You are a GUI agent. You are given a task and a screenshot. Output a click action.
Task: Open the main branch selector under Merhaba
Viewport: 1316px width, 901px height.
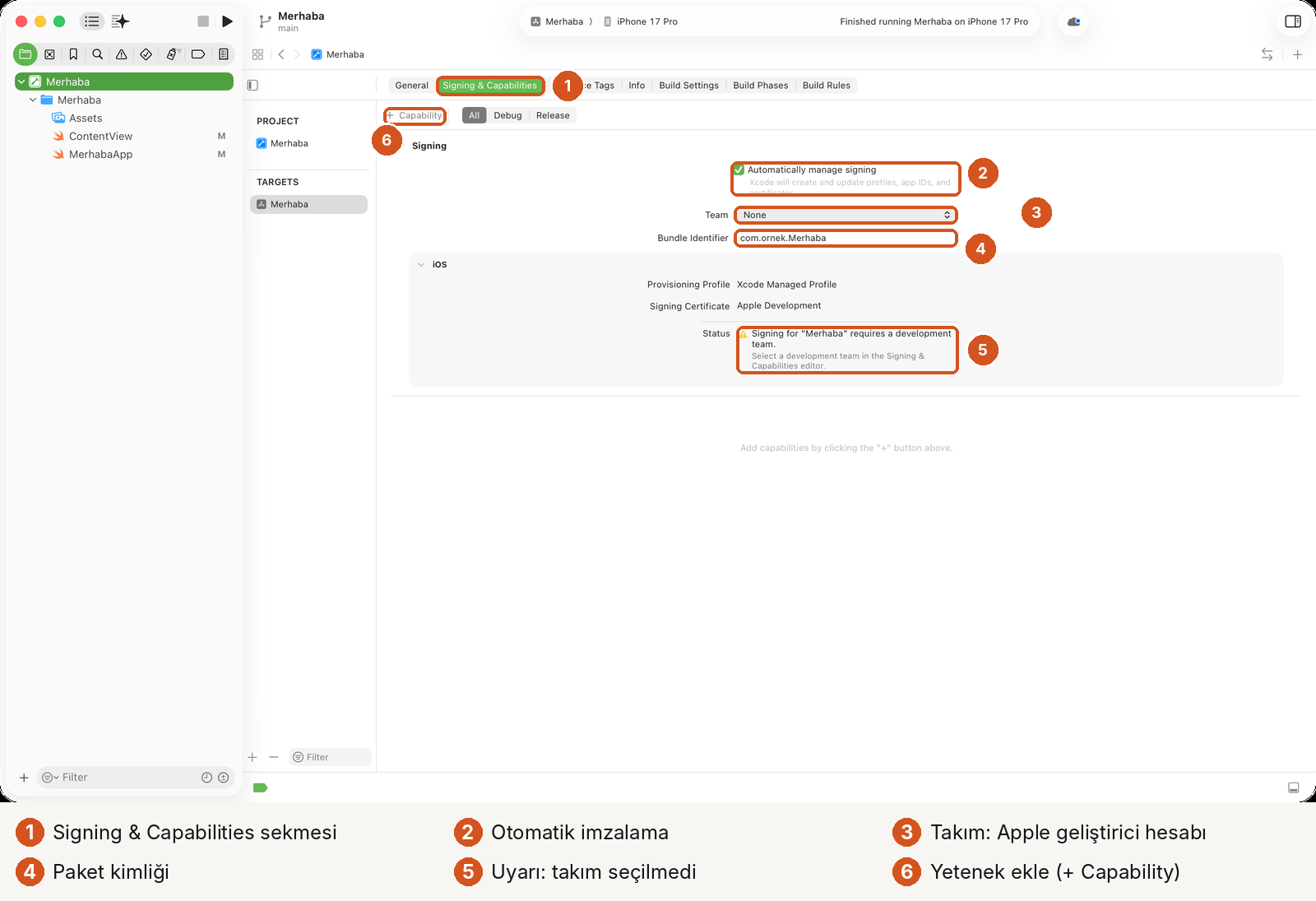(288, 29)
